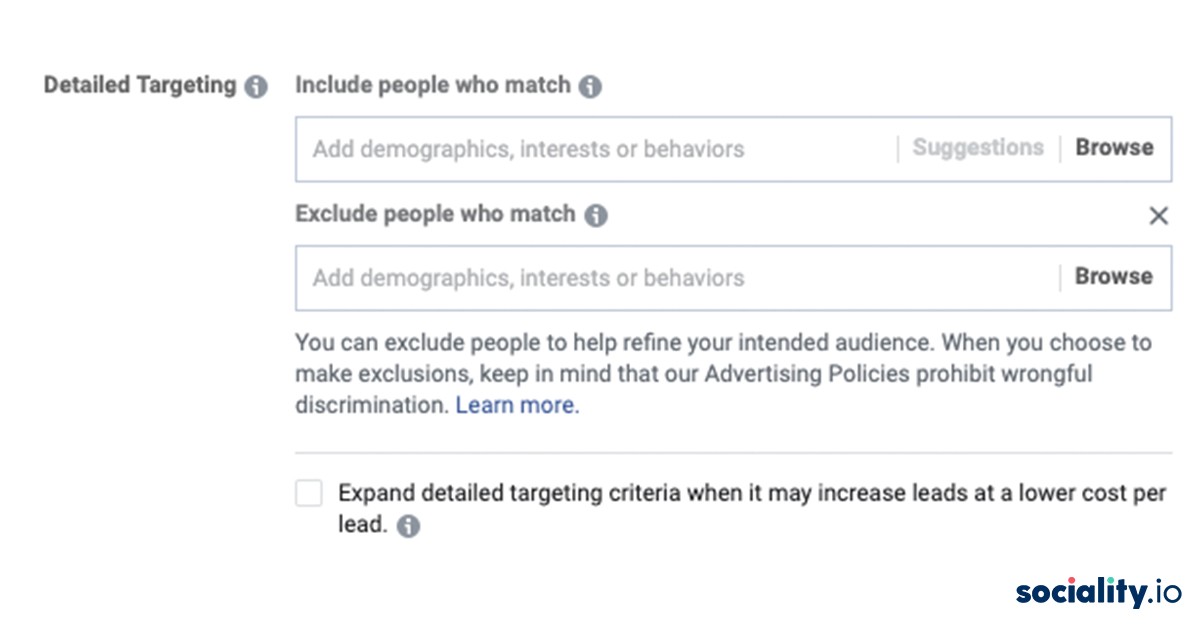
Task: Open Browse for include targeting options
Action: 1114,147
